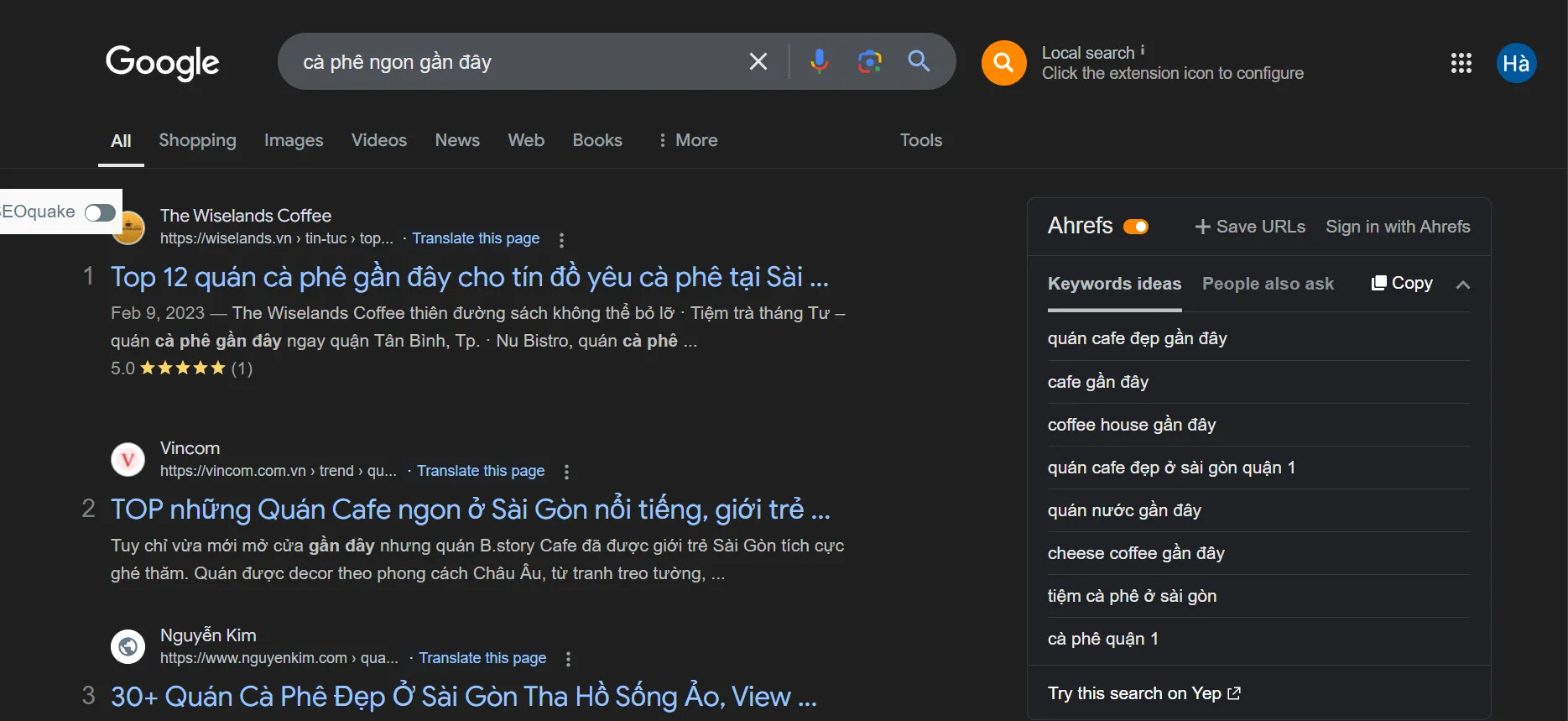The image size is (1568, 721).
Task: Expand the More search filters menu
Action: click(688, 140)
